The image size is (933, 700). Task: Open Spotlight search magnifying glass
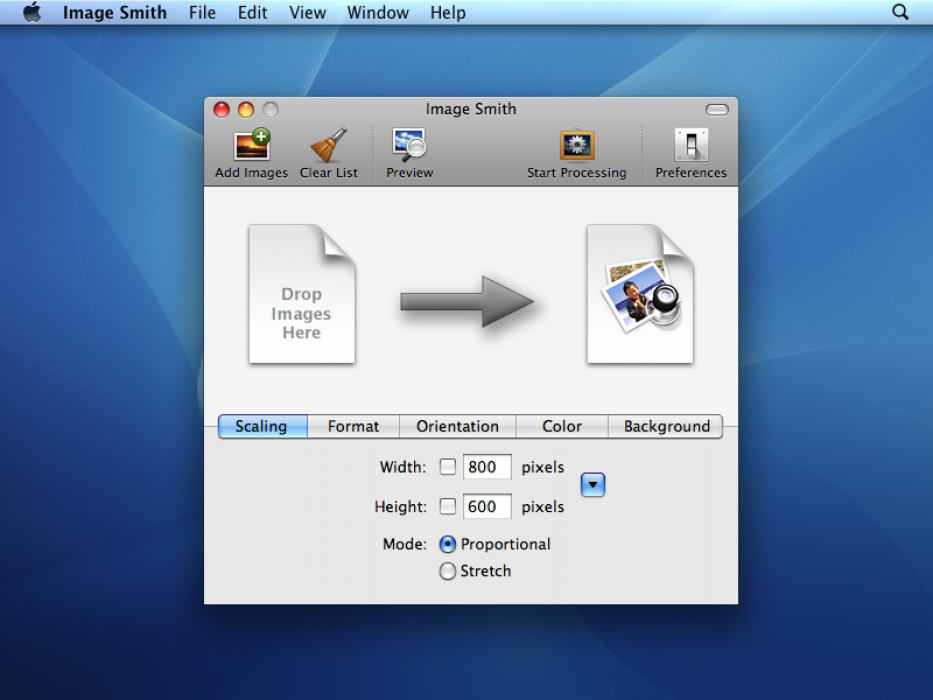tap(900, 13)
